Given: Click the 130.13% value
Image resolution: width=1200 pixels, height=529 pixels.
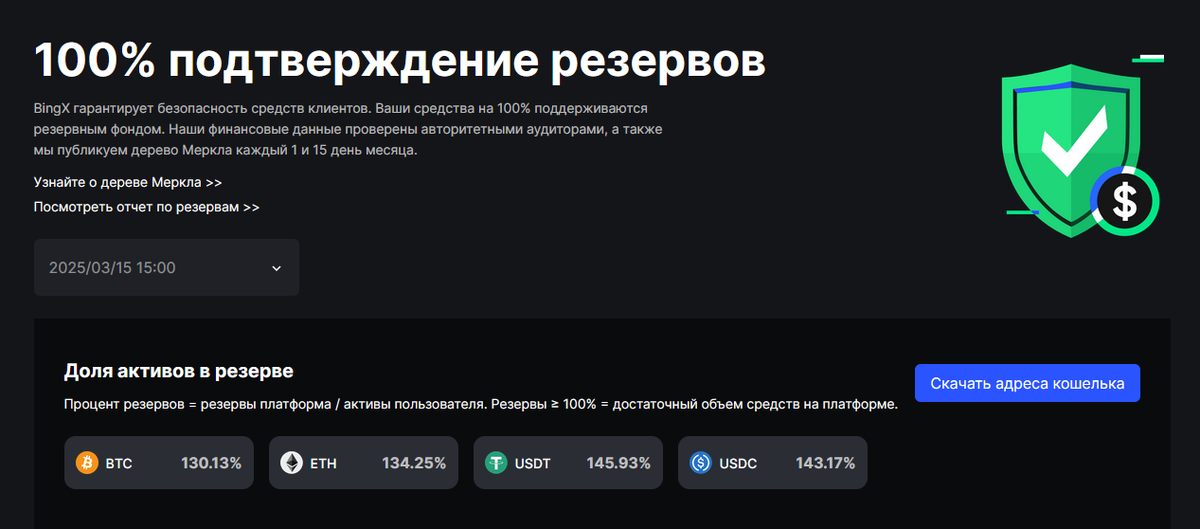Looking at the screenshot, I should tap(211, 464).
